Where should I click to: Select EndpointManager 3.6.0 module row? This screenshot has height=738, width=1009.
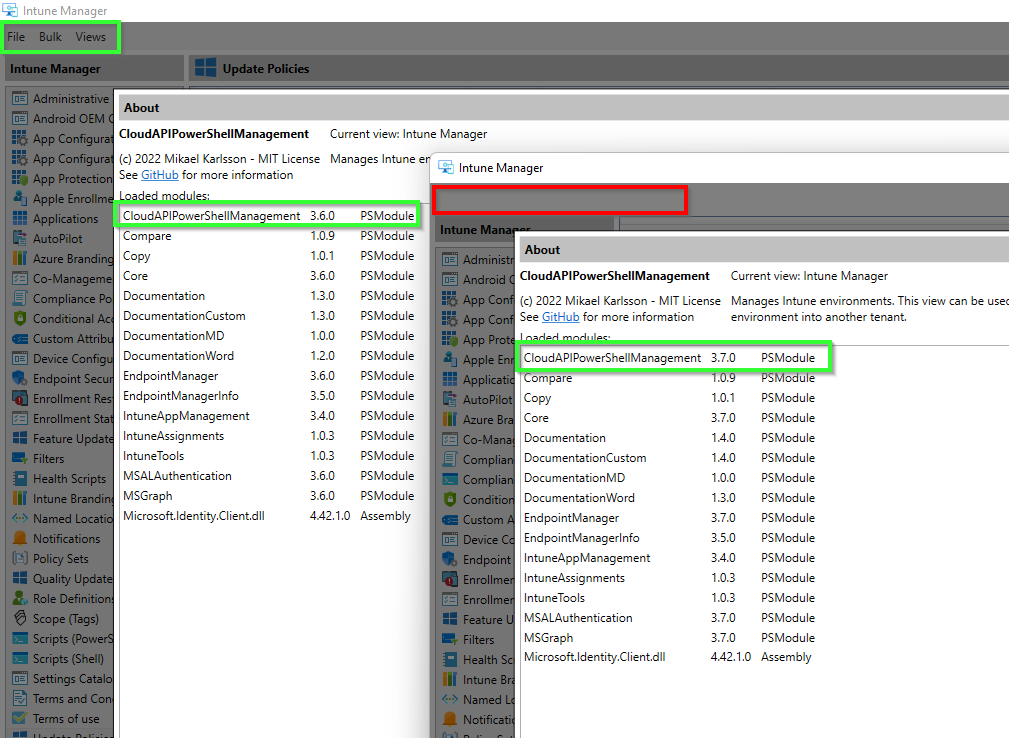[x=268, y=375]
